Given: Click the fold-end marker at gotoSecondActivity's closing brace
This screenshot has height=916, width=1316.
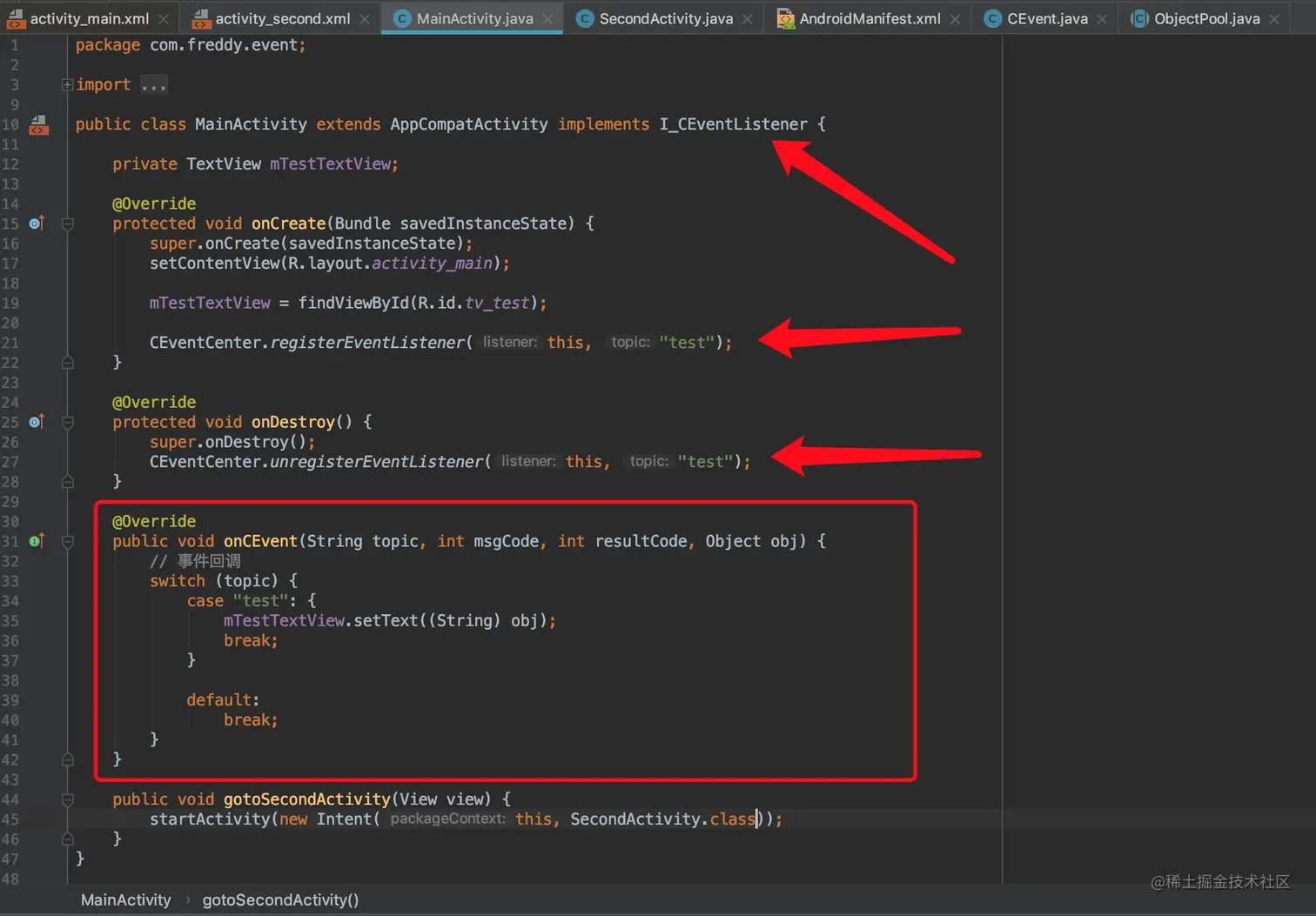Looking at the screenshot, I should [x=68, y=839].
